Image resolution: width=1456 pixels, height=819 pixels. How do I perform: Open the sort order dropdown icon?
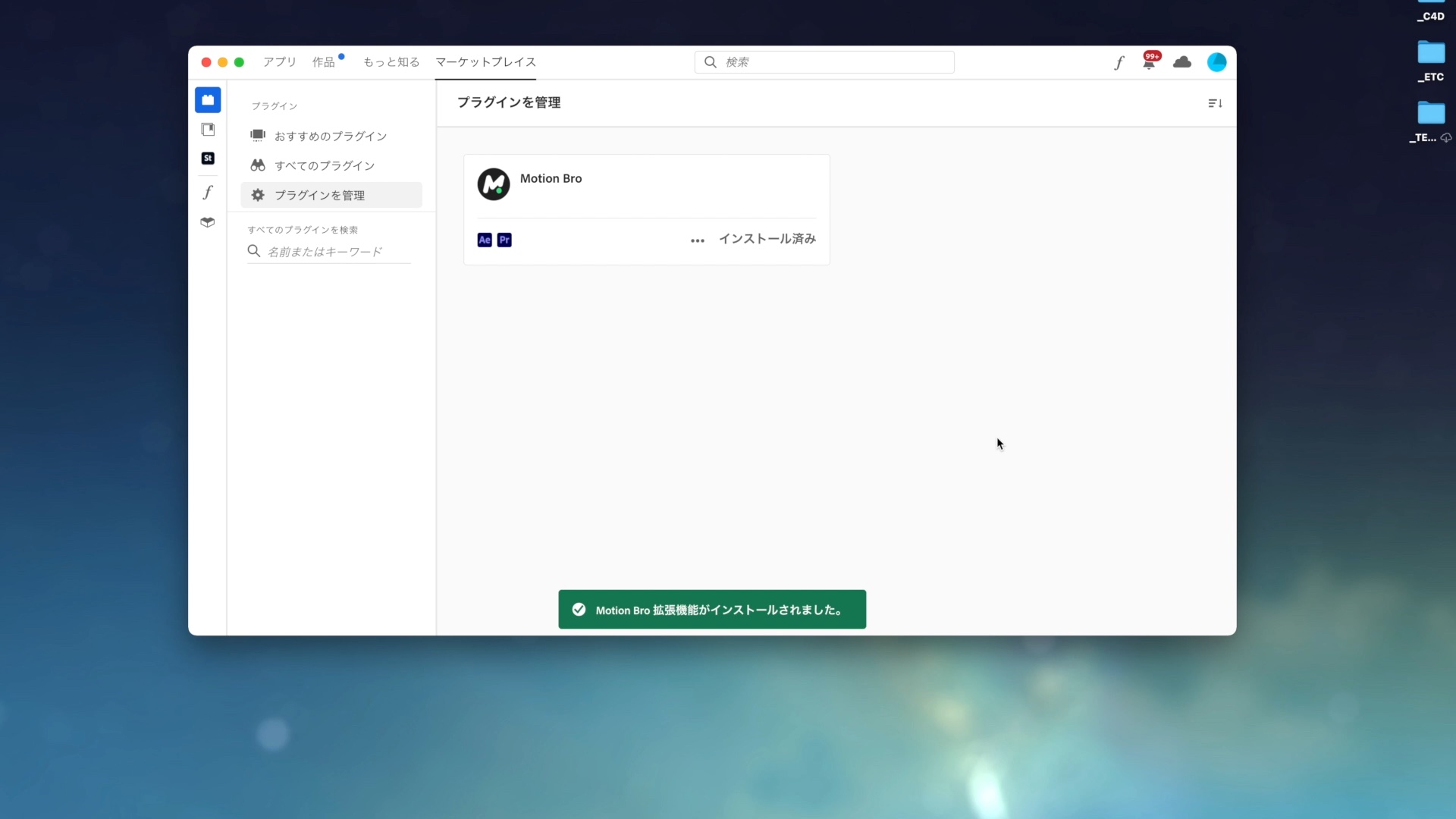(1215, 103)
